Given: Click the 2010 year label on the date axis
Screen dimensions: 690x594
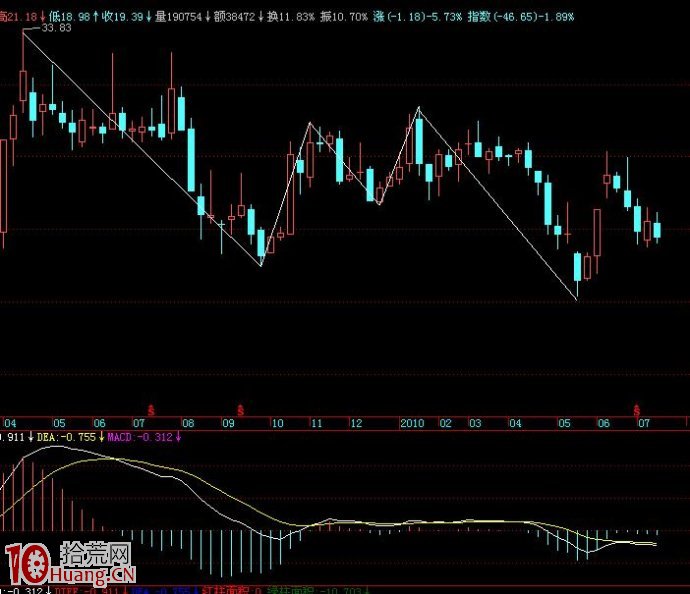Looking at the screenshot, I should click(x=412, y=423).
